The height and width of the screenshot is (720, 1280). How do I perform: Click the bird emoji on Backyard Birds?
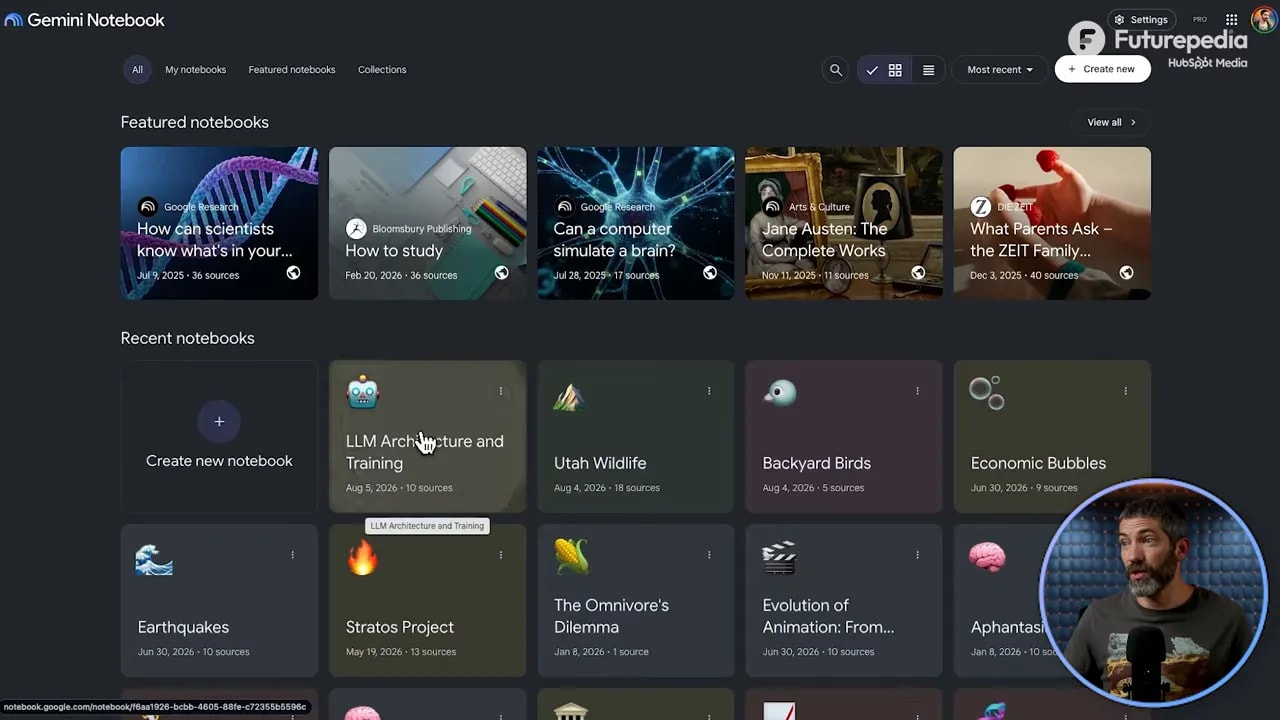[x=779, y=393]
